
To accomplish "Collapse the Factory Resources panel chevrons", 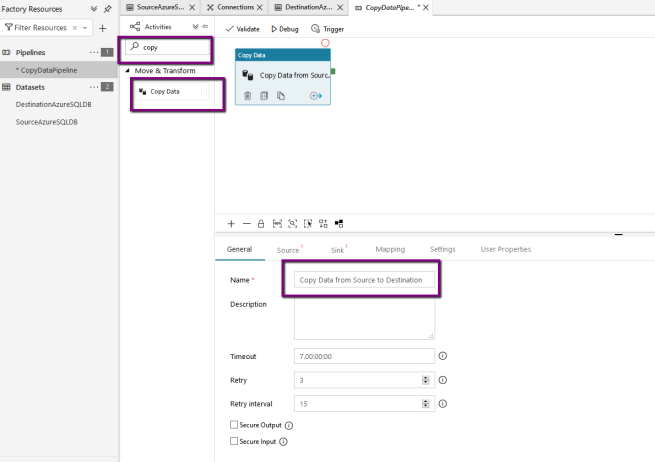I will point(94,8).
